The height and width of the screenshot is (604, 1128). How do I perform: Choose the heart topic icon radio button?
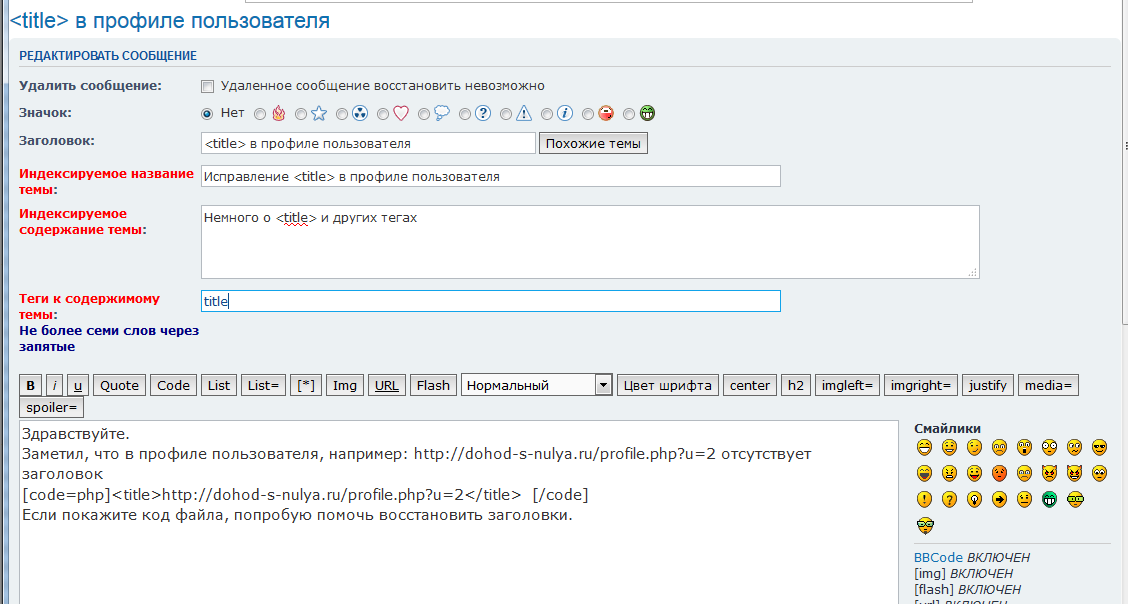383,114
